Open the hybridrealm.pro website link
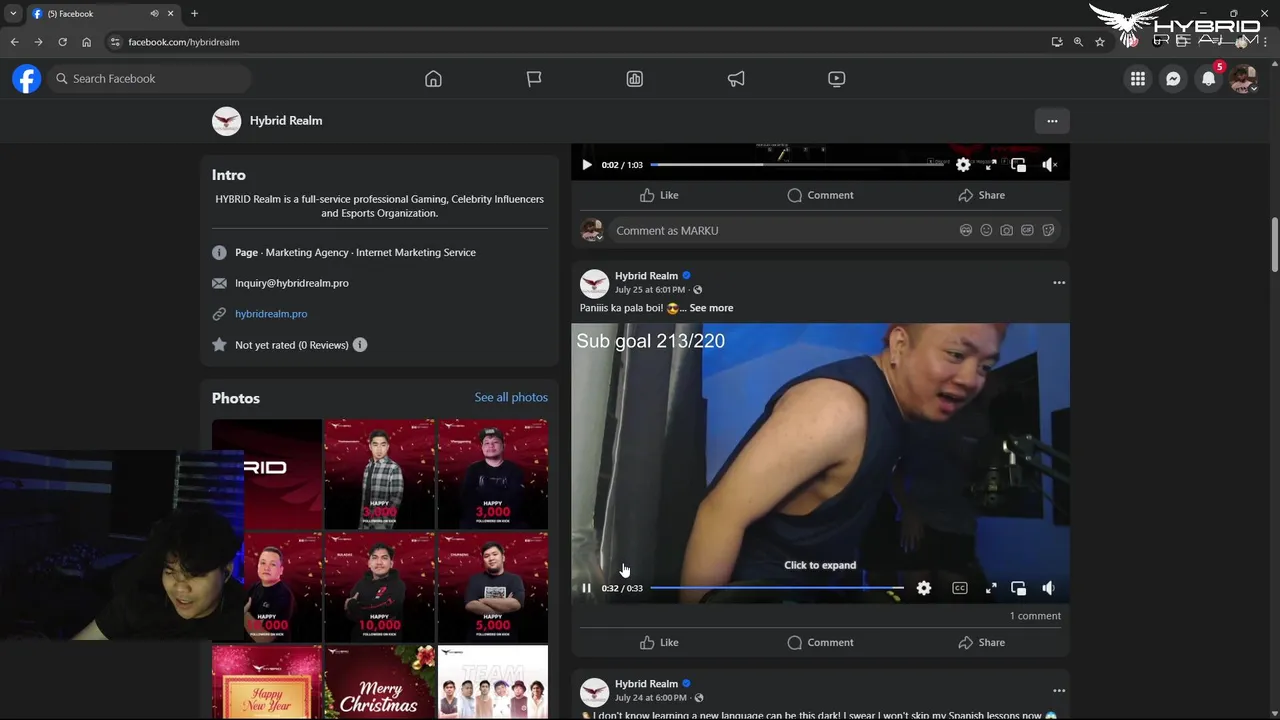1280x720 pixels. pyautogui.click(x=271, y=314)
